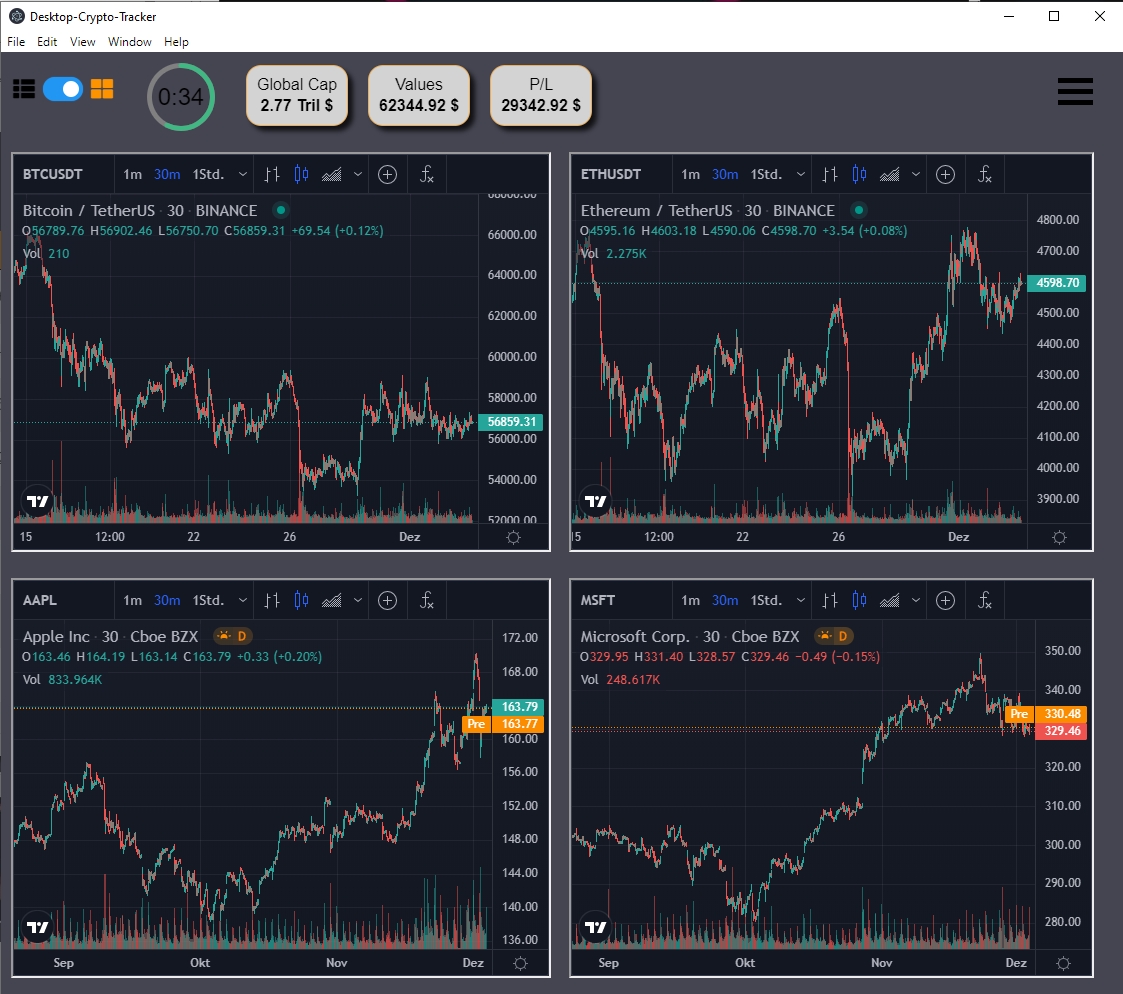Click the 56859.31 price label on BTCUSDT
This screenshot has width=1123, height=994.
[x=511, y=422]
